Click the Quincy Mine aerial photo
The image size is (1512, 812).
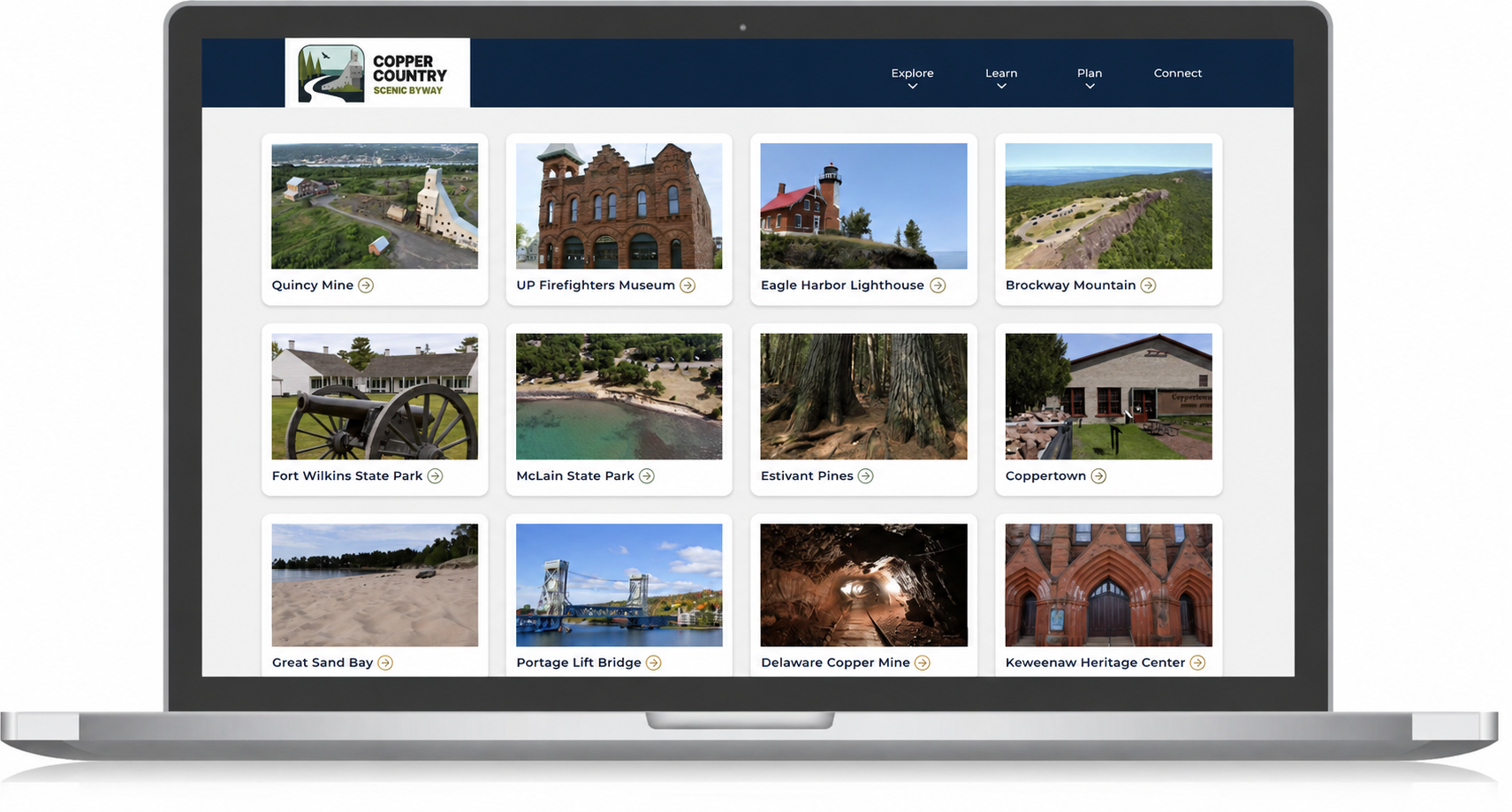tap(375, 206)
